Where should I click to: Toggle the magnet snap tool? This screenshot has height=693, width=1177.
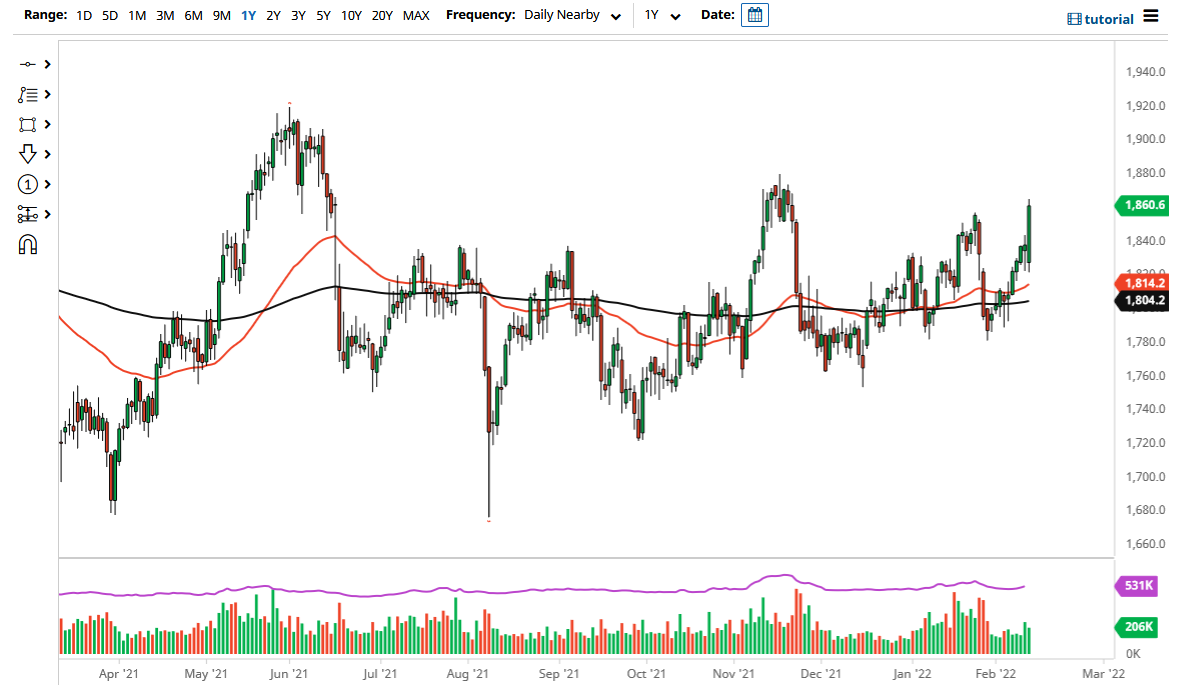28,245
